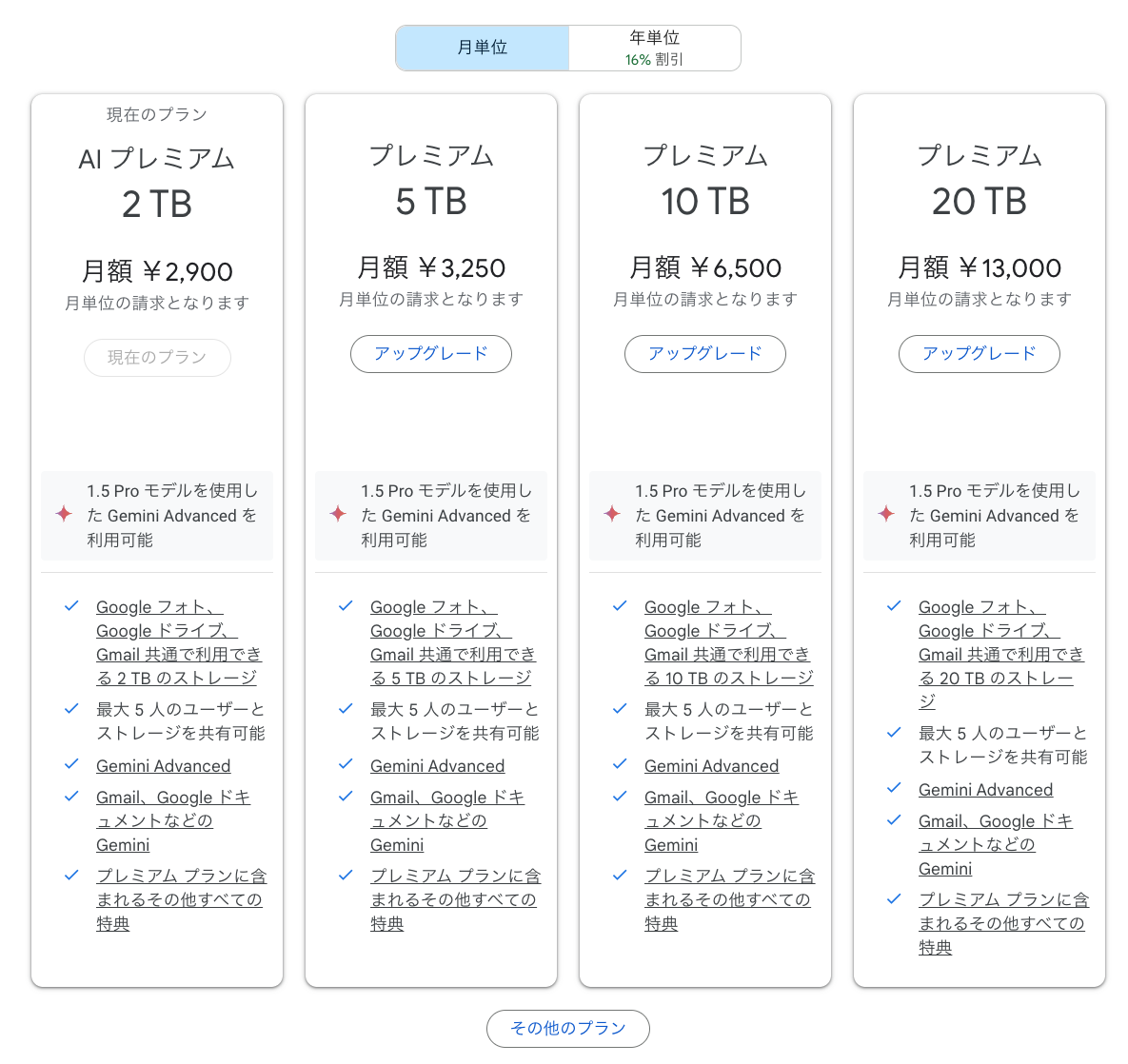Click Gemini sparkle icon in 5 TB plan
Screen dimensions: 1128x1064
(338, 515)
